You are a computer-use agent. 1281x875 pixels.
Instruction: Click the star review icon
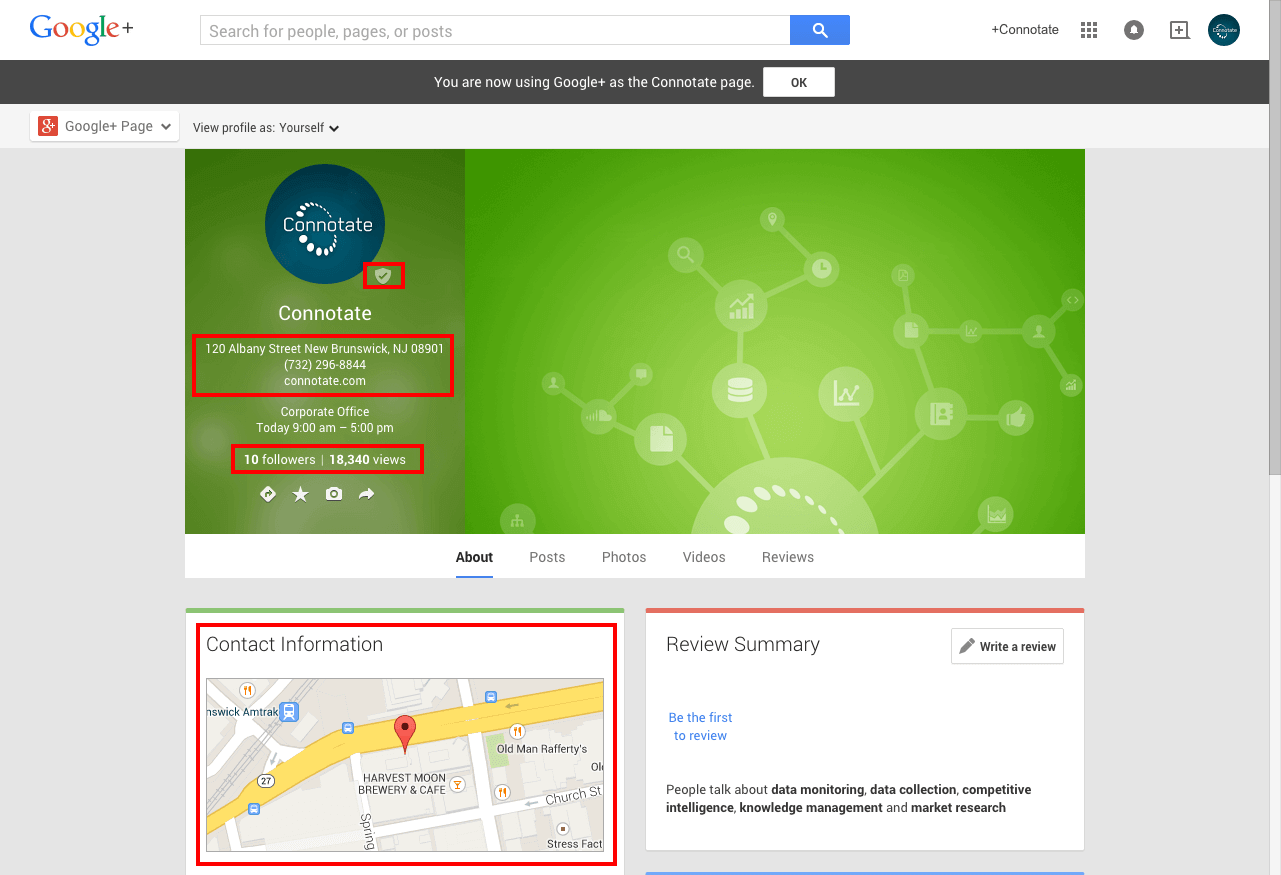pyautogui.click(x=300, y=494)
